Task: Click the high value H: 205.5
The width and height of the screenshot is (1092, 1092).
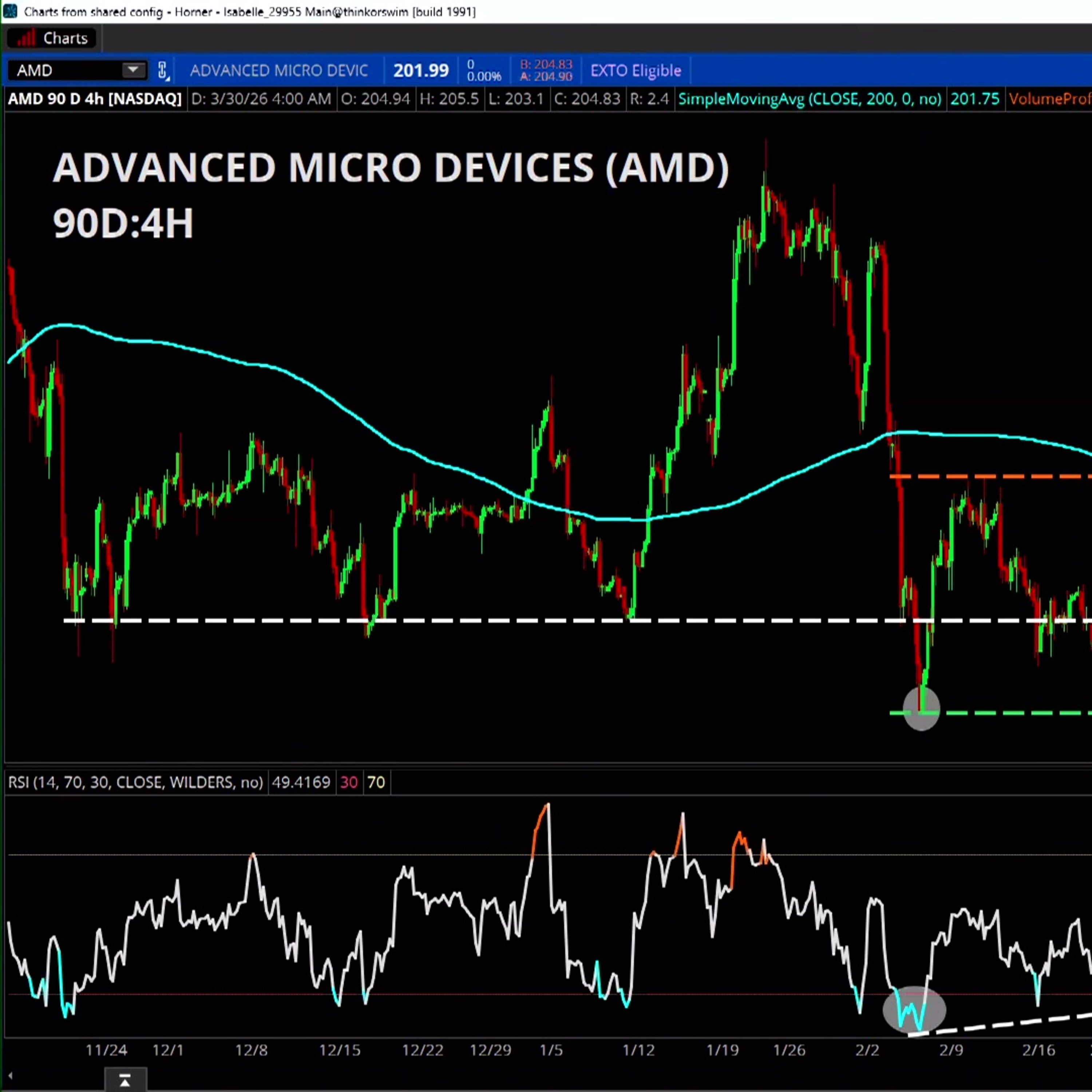Action: [449, 99]
